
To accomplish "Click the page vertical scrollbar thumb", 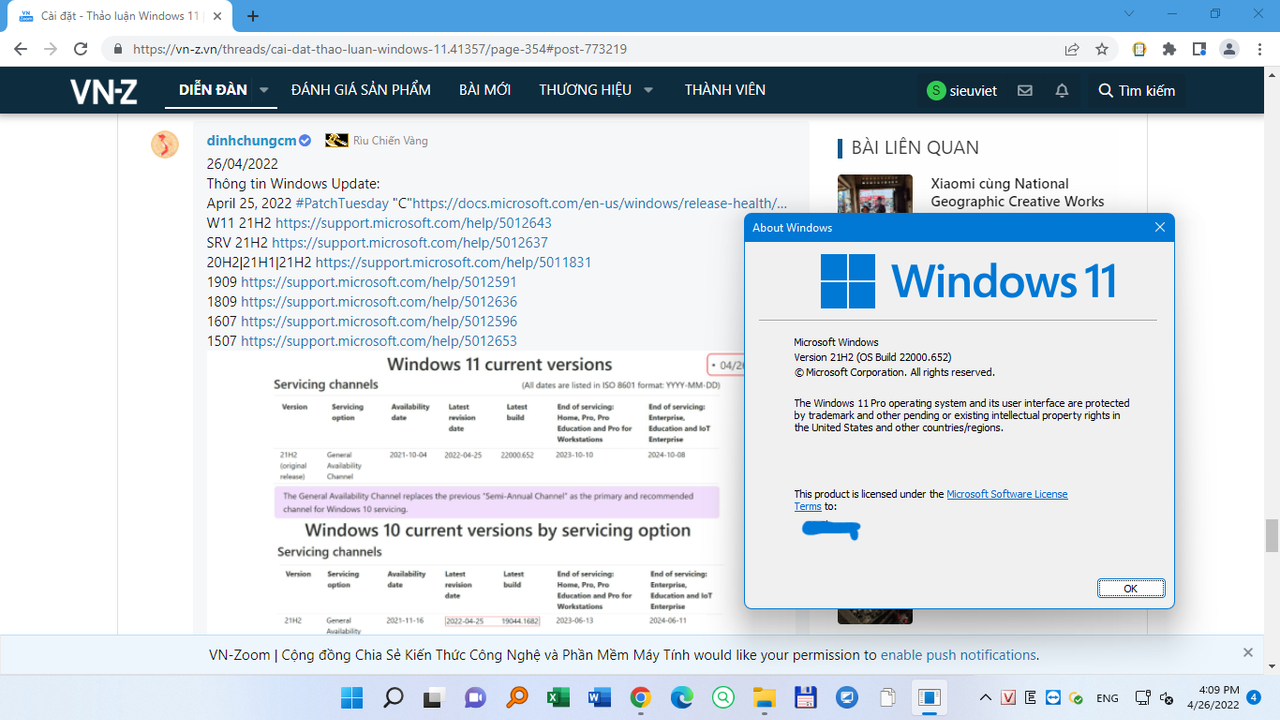I will point(1272,536).
